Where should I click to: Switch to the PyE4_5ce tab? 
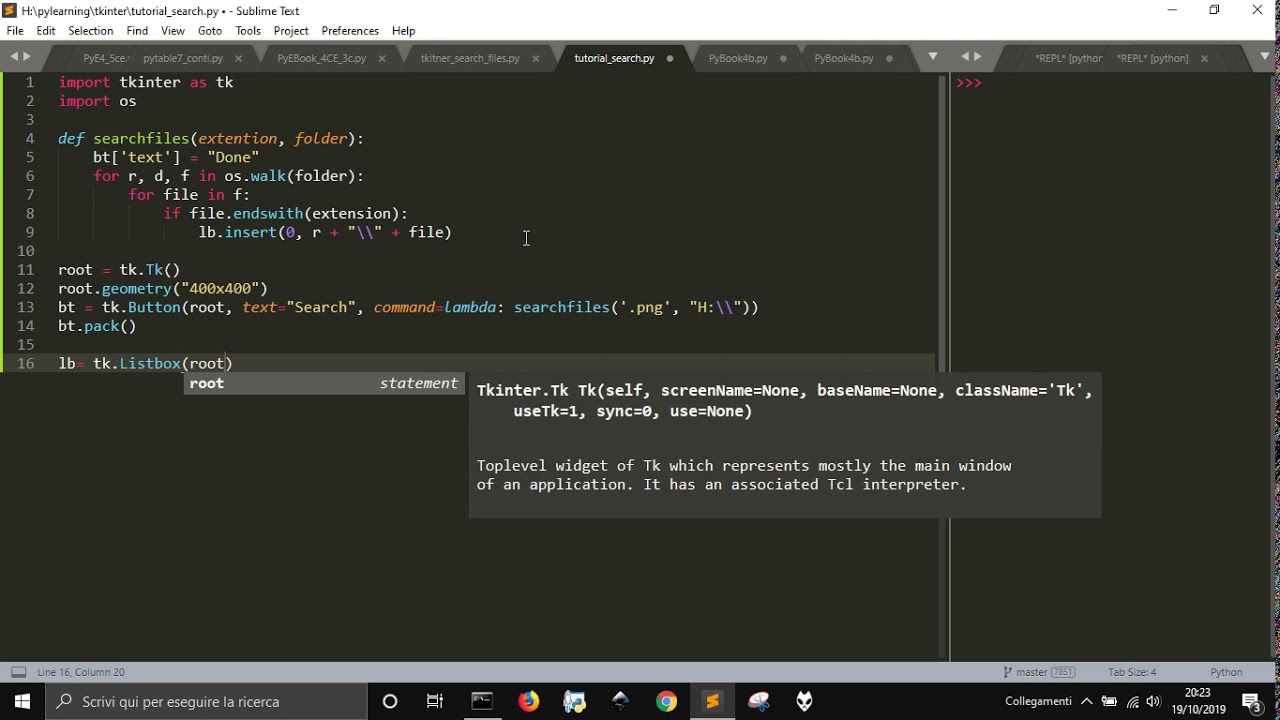coord(105,58)
